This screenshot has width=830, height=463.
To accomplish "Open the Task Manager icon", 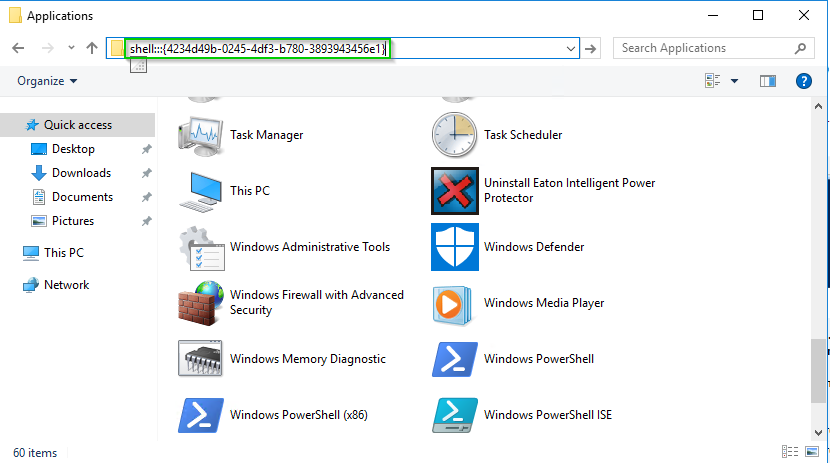I will (199, 135).
